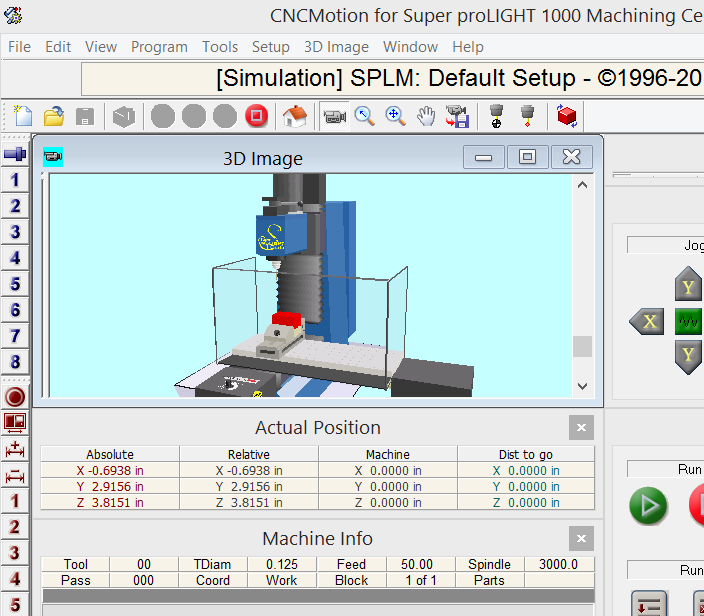The width and height of the screenshot is (704, 616).
Task: Create a new program file
Action: (23, 116)
